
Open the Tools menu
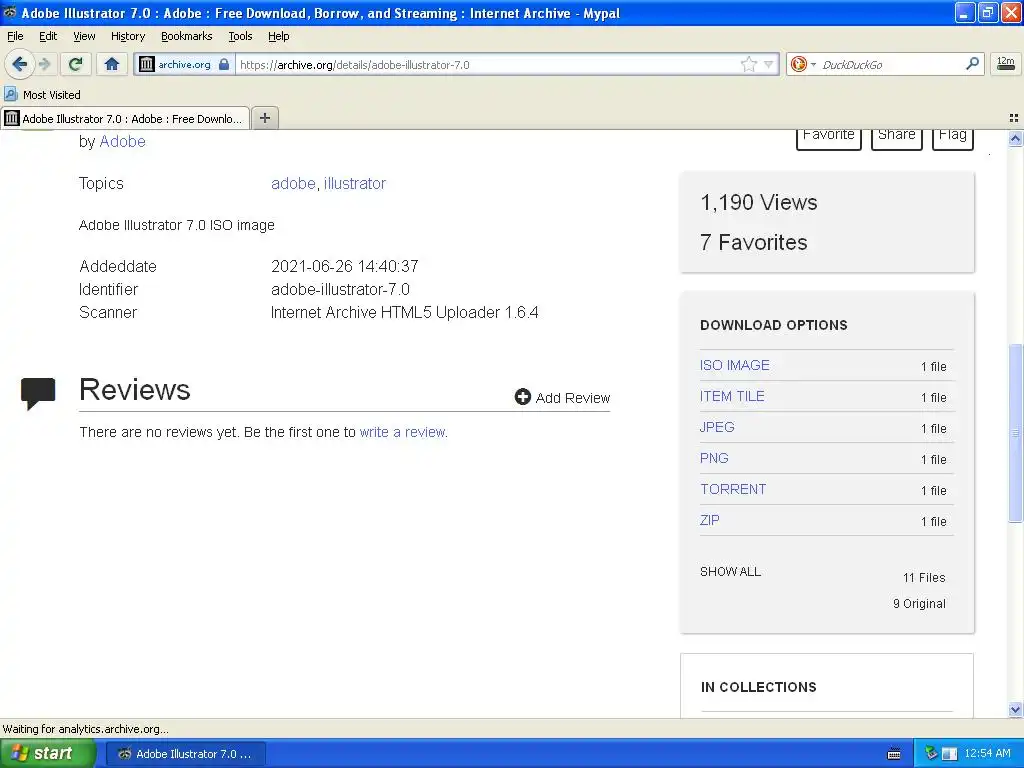pos(240,36)
